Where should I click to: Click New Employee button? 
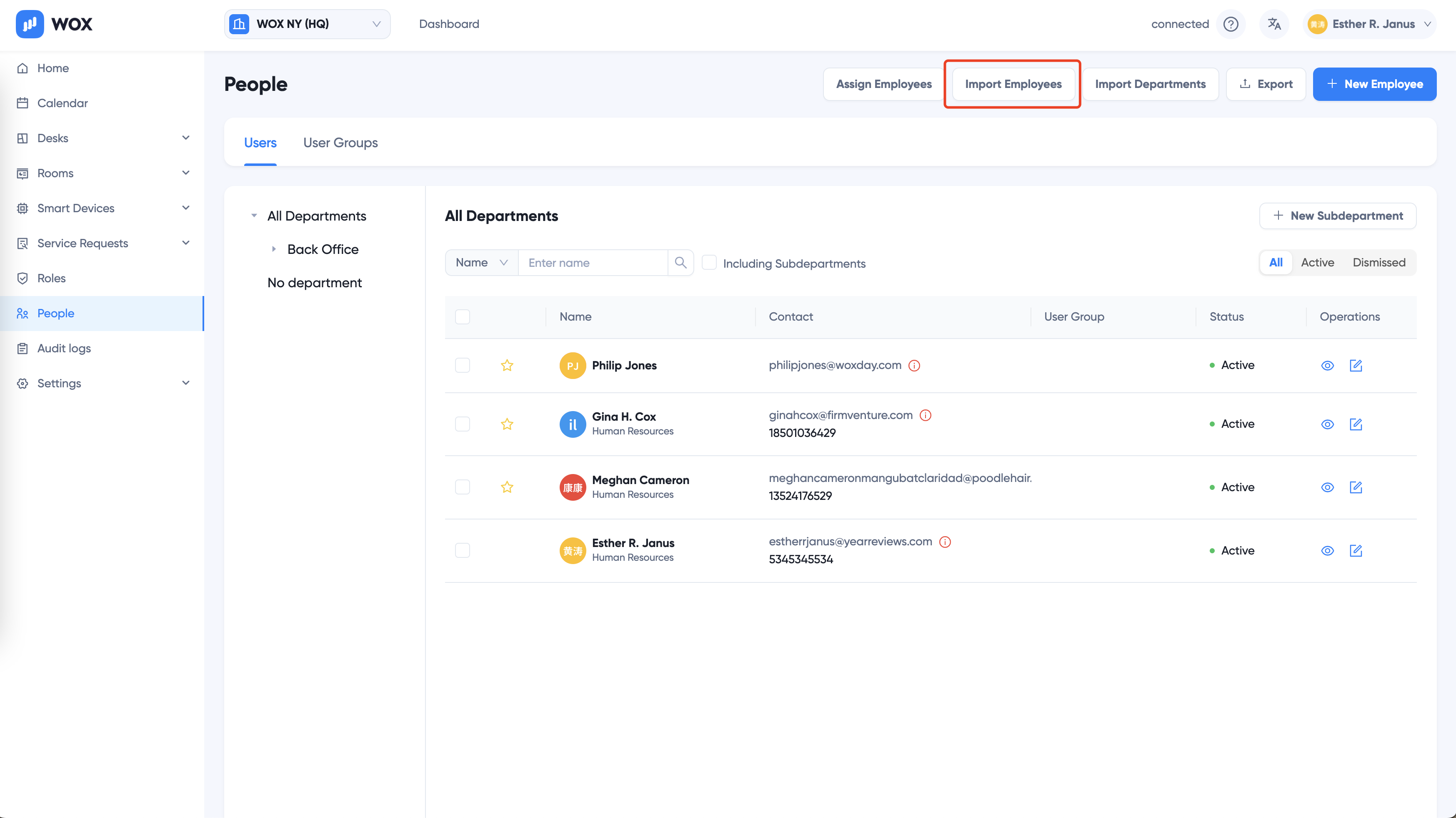pyautogui.click(x=1375, y=84)
